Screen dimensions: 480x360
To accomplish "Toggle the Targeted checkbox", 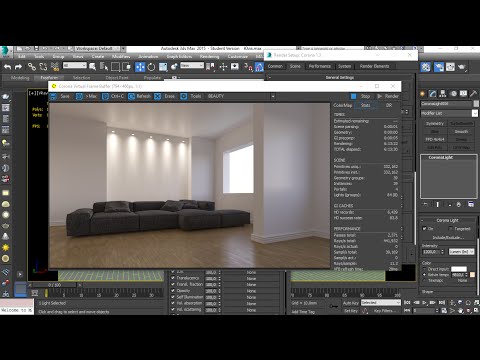I will [x=451, y=229].
